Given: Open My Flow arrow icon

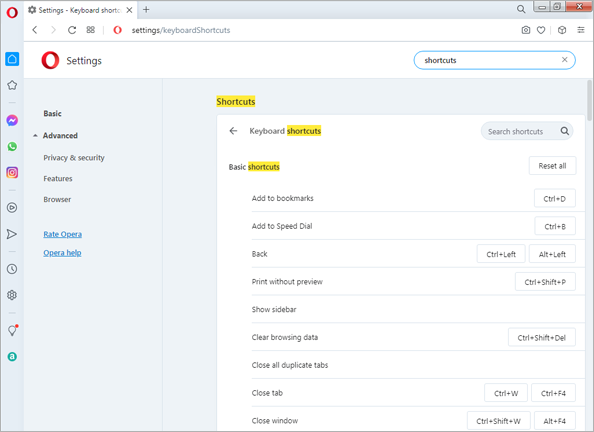Looking at the screenshot, I should (x=12, y=234).
